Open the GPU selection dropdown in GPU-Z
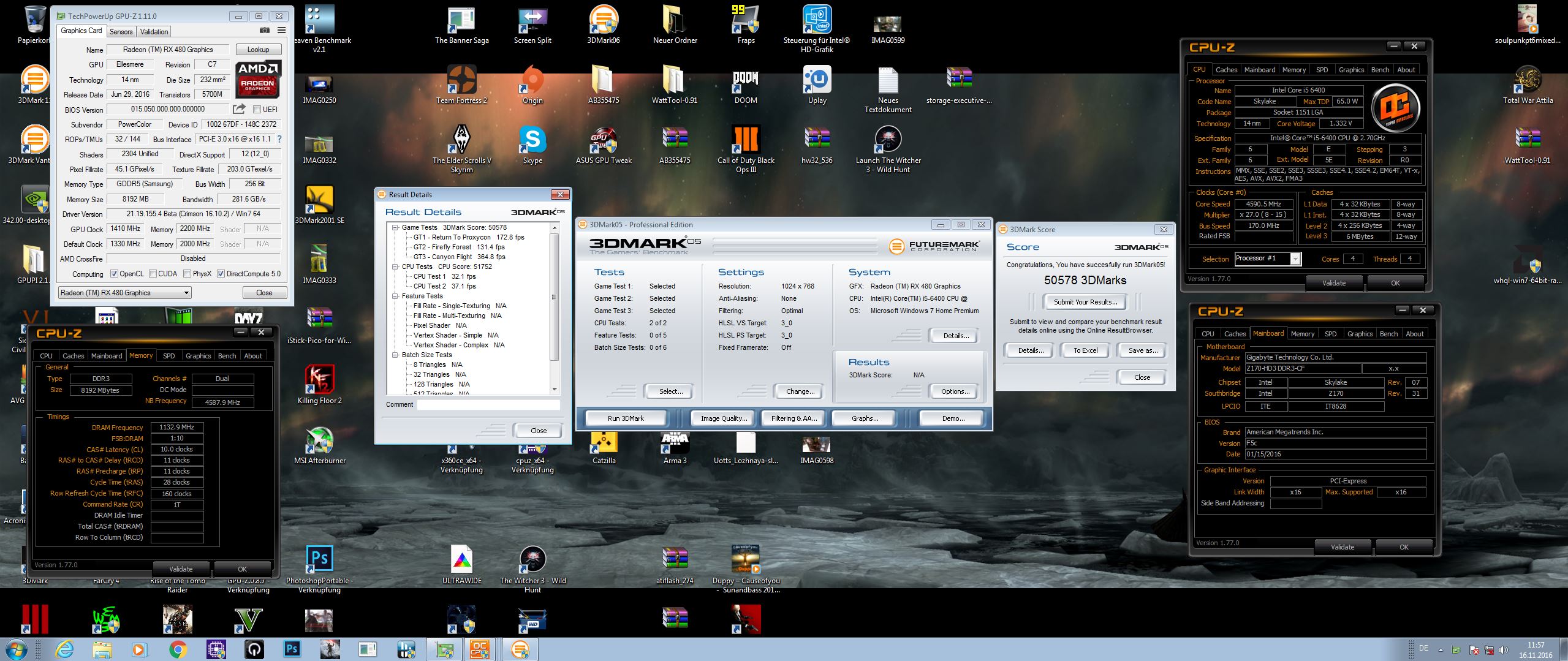 tap(124, 293)
